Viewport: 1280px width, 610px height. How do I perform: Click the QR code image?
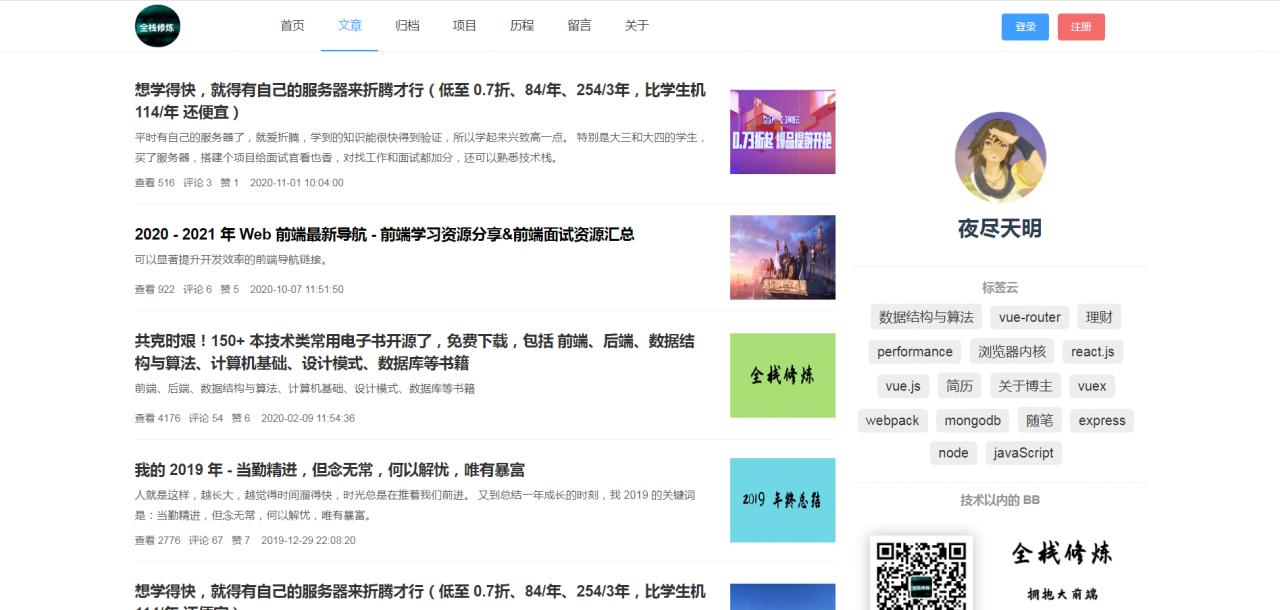tap(921, 573)
